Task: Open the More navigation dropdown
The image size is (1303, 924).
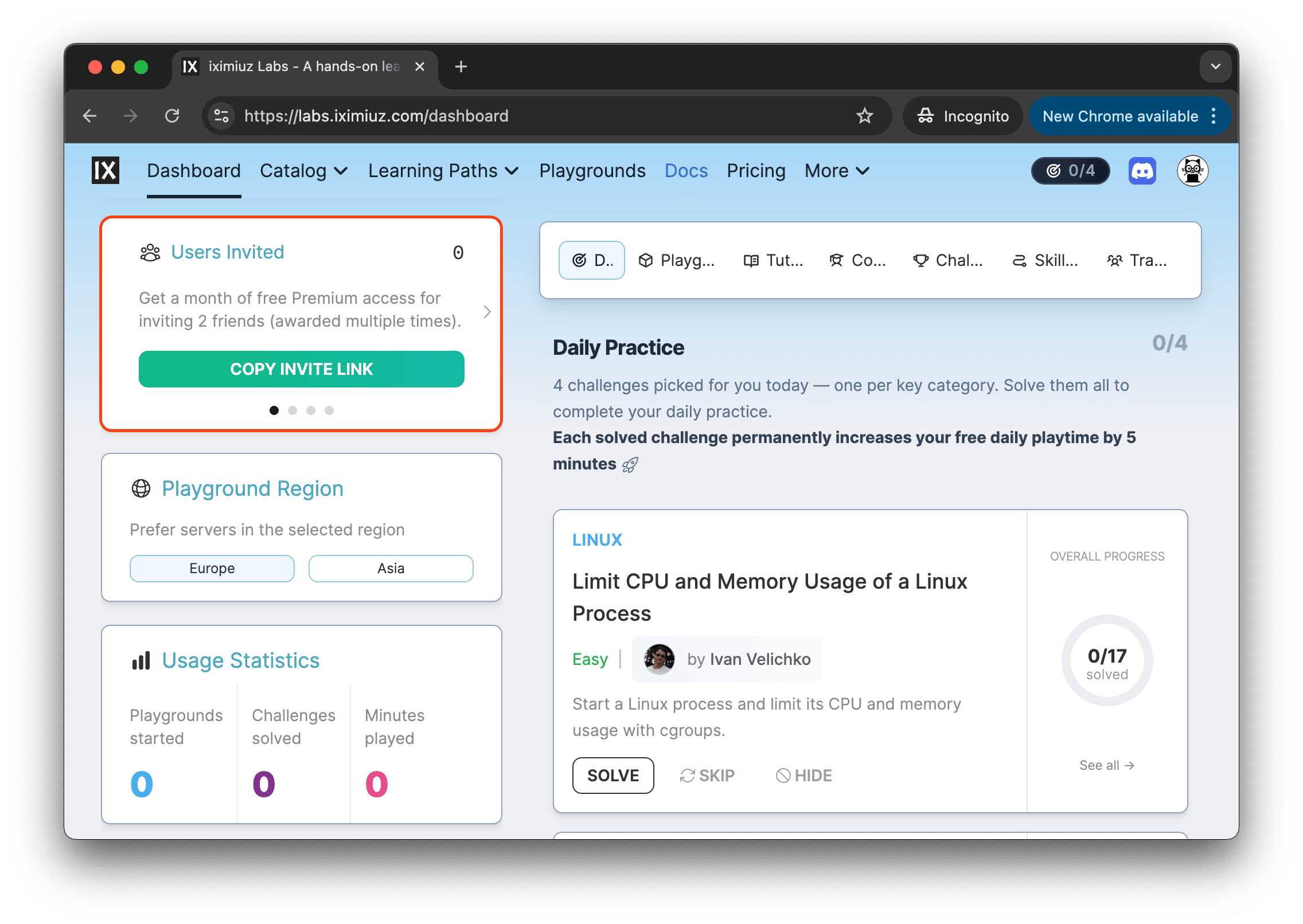Action: [837, 171]
